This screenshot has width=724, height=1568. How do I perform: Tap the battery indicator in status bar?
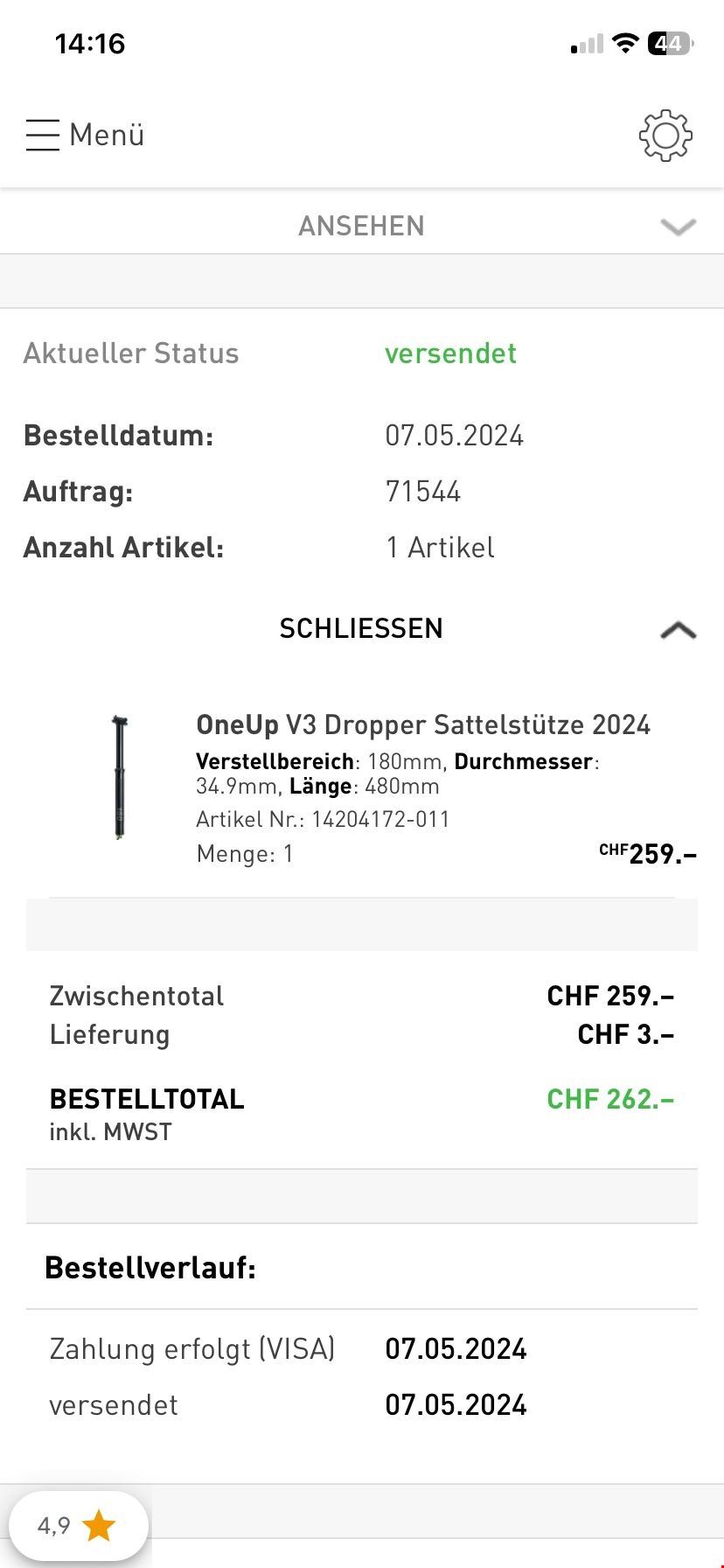coord(670,44)
